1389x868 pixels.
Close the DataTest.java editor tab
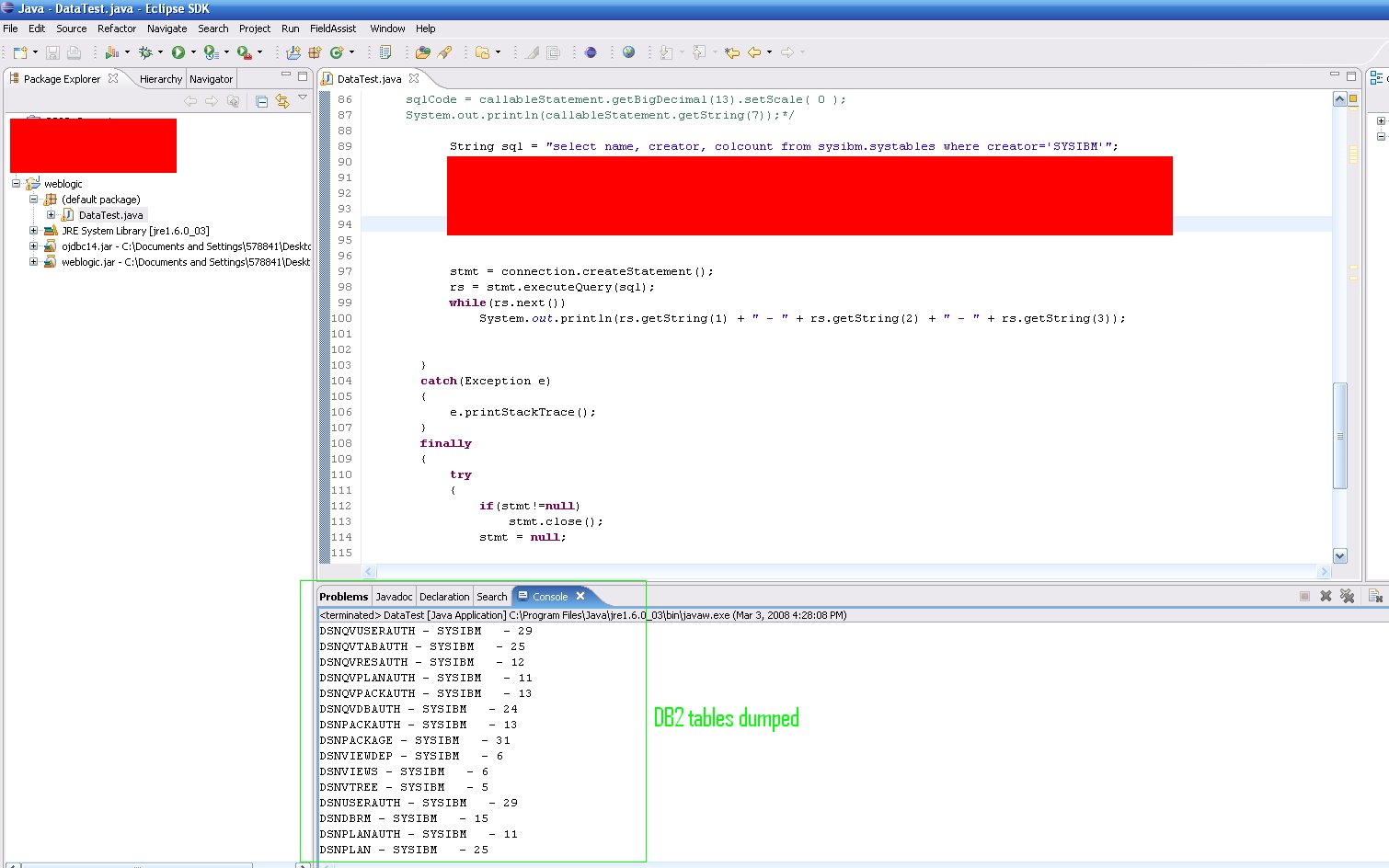click(414, 78)
